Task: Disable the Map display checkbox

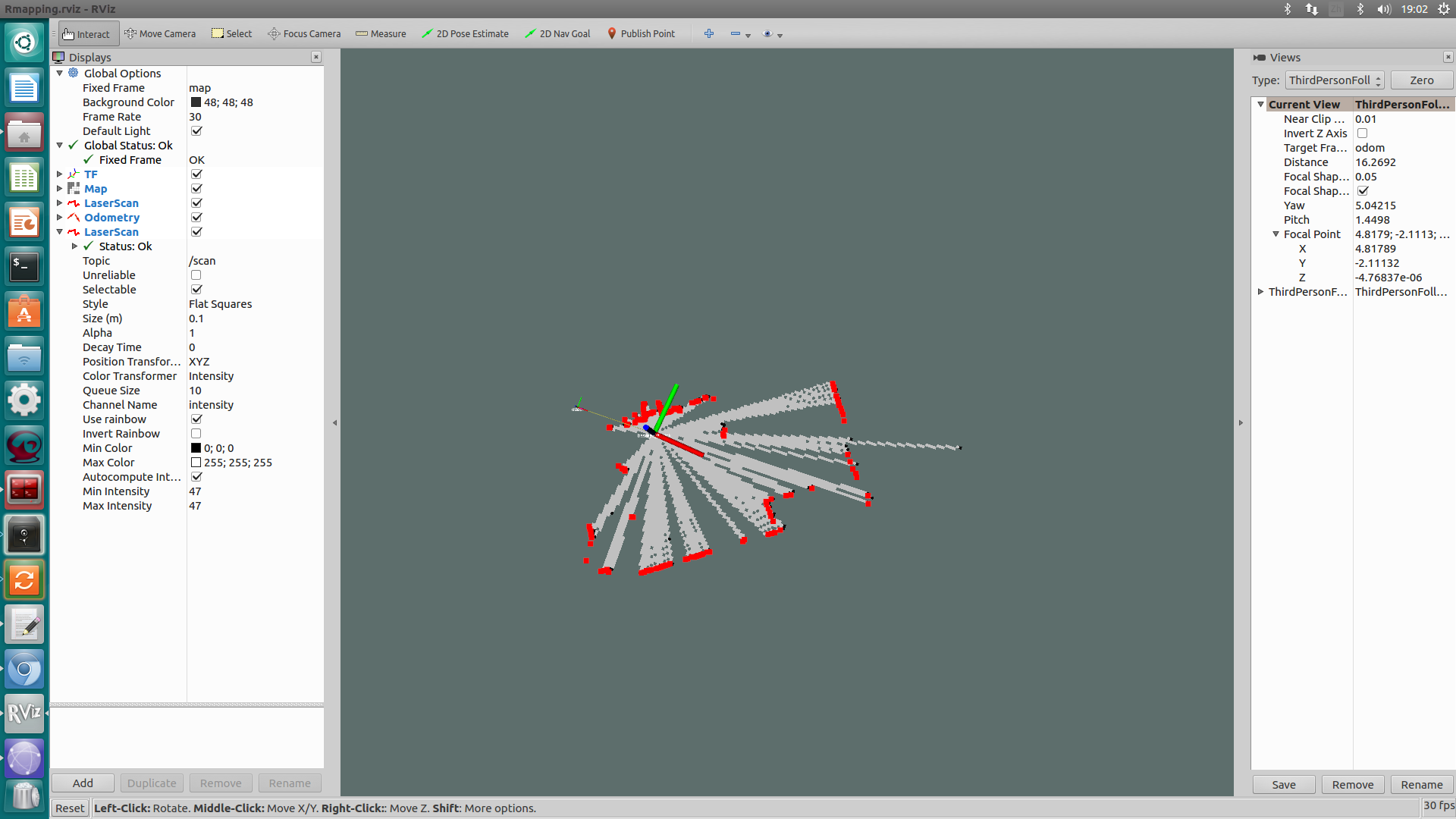Action: 196,188
